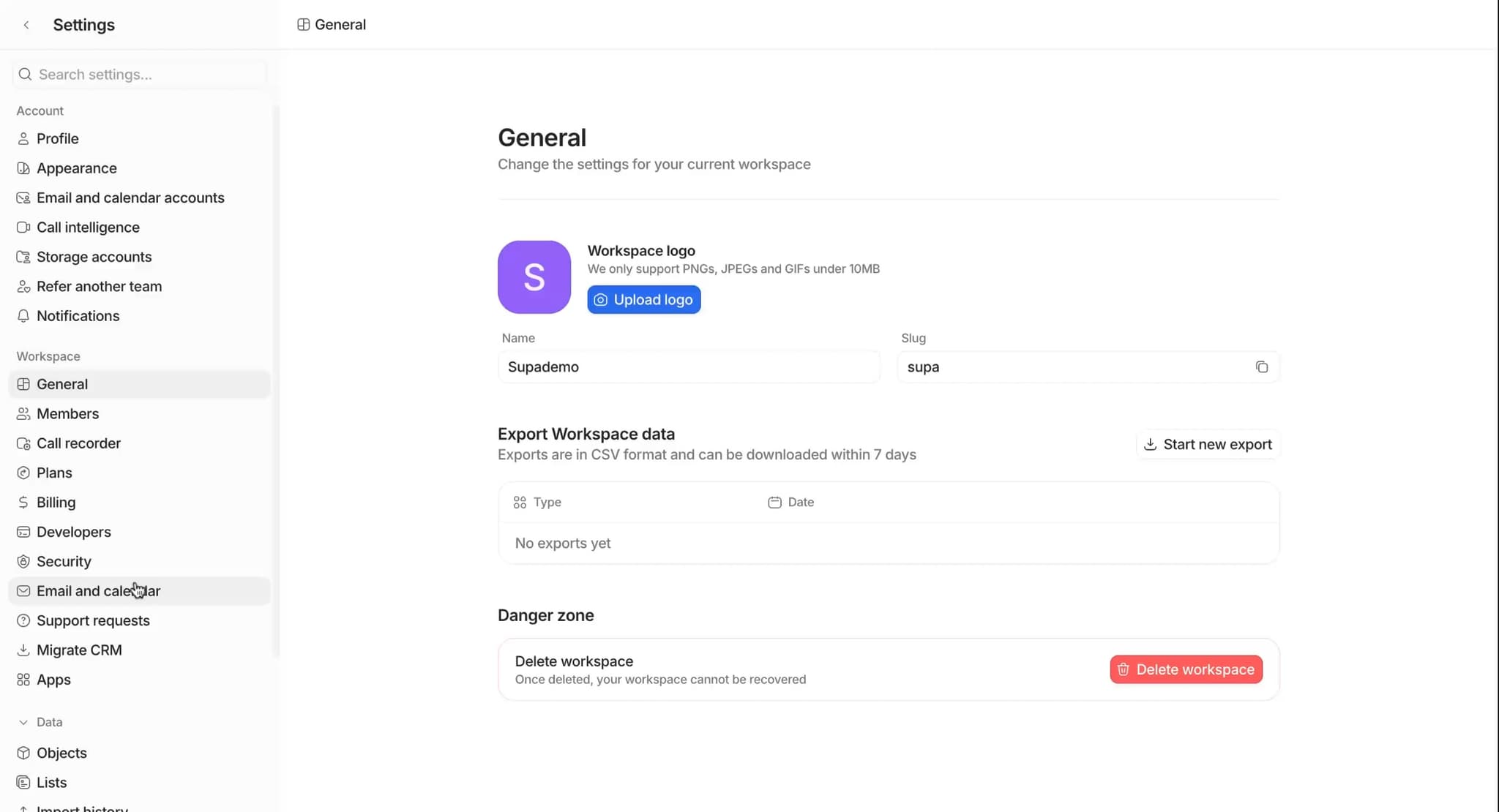Open Members settings
The width and height of the screenshot is (1499, 812).
[x=67, y=413]
